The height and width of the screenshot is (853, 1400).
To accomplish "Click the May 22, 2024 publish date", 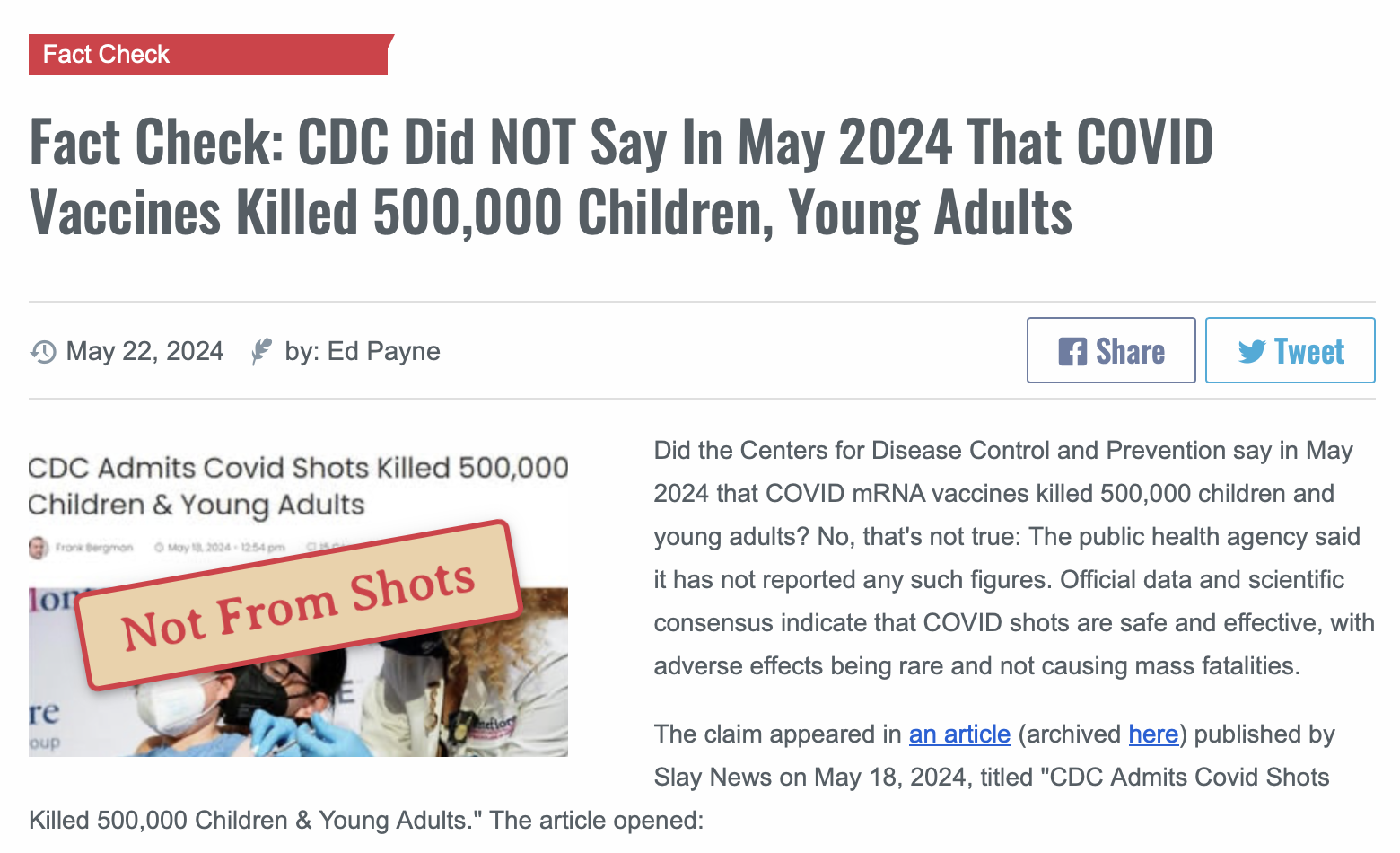I will [x=144, y=351].
